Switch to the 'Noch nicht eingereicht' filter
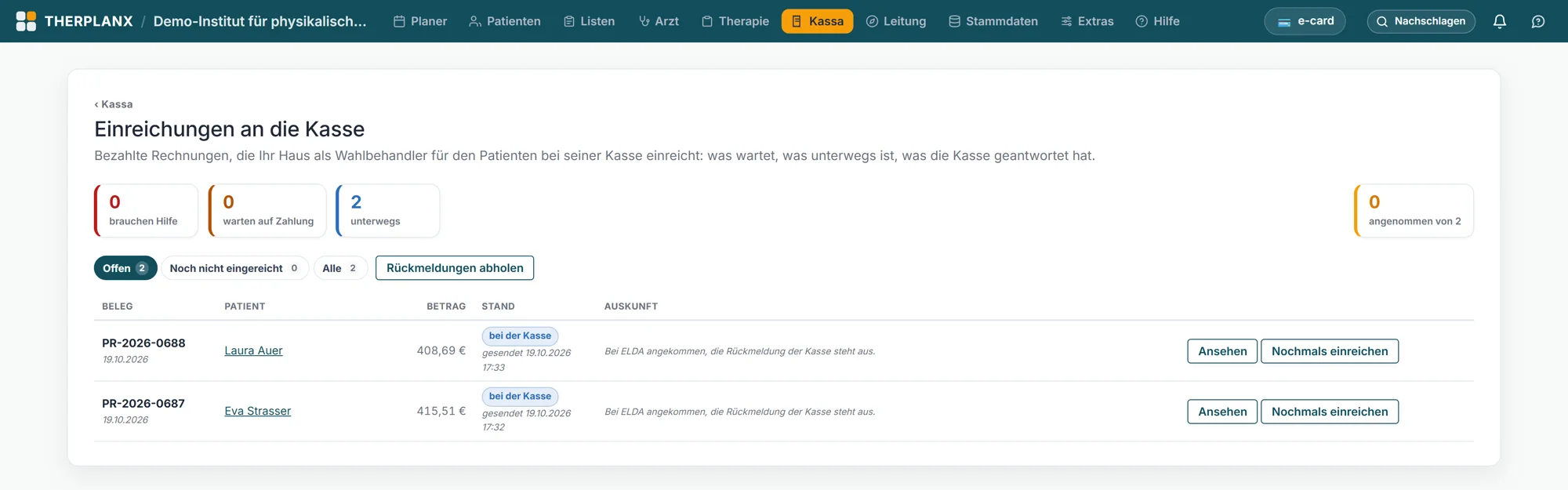1568x490 pixels. coord(234,268)
